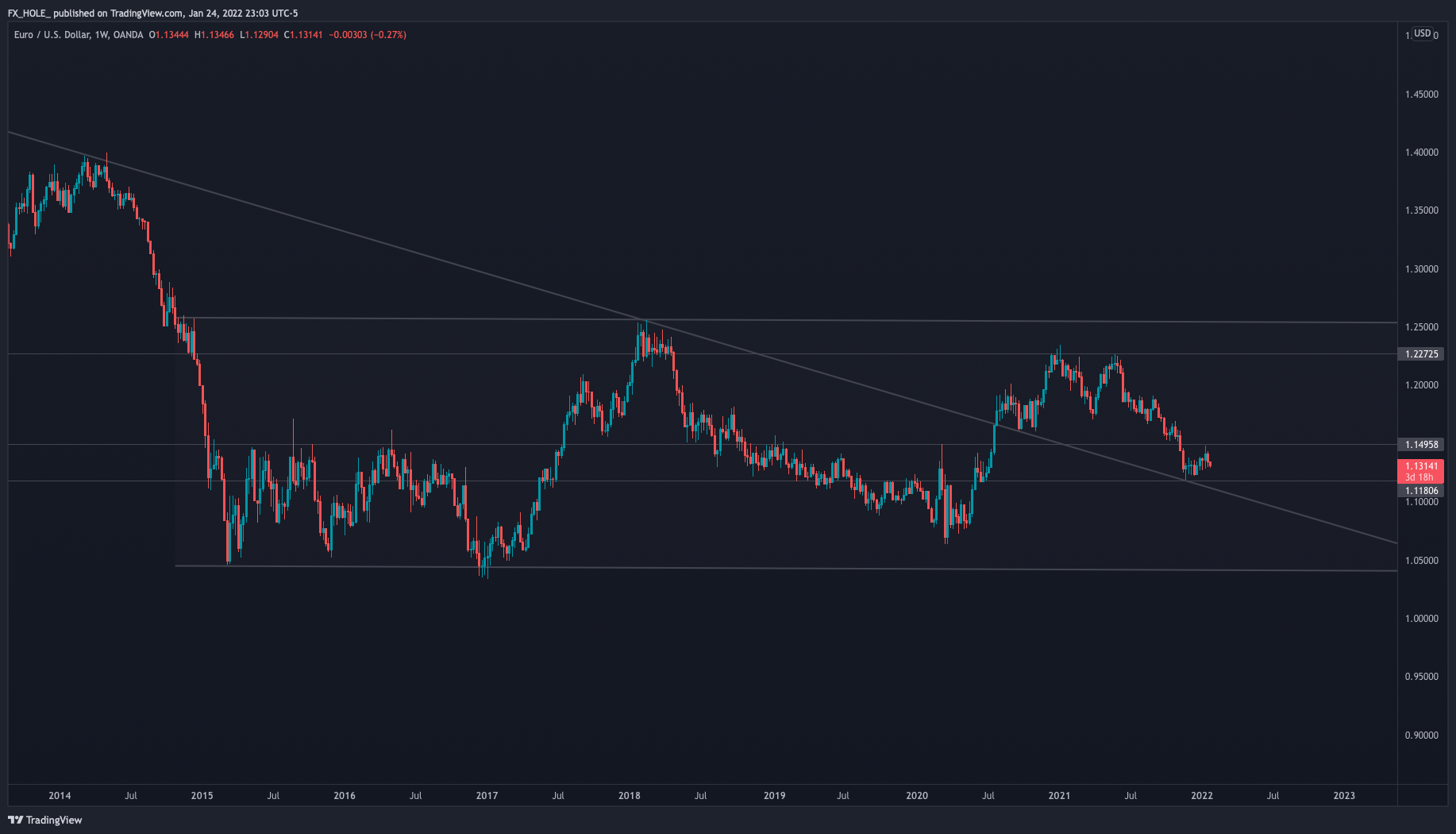Click the 2020 label on time axis
This screenshot has width=1456, height=834.
[x=917, y=796]
